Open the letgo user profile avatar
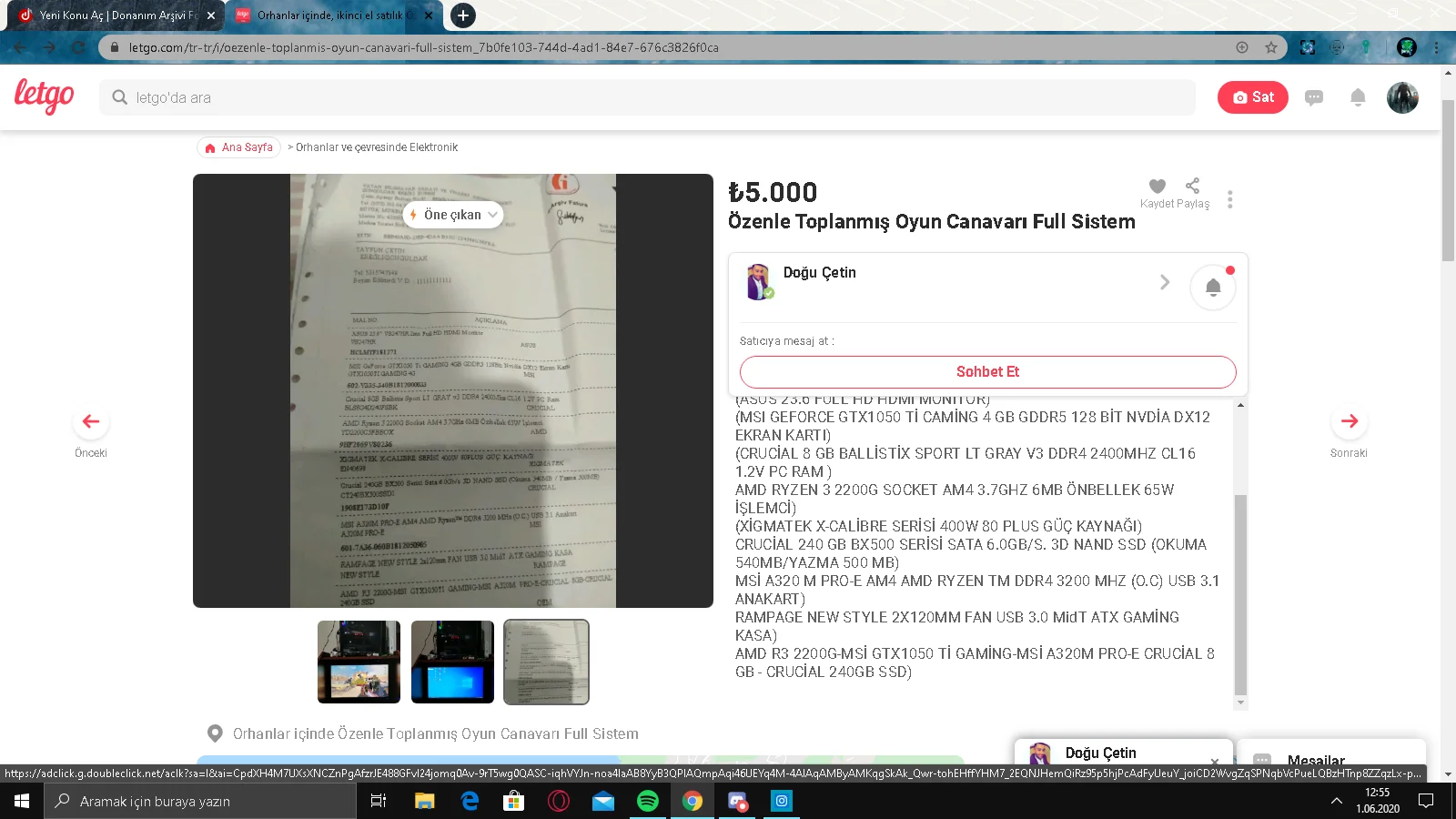1456x819 pixels. pos(1402,97)
